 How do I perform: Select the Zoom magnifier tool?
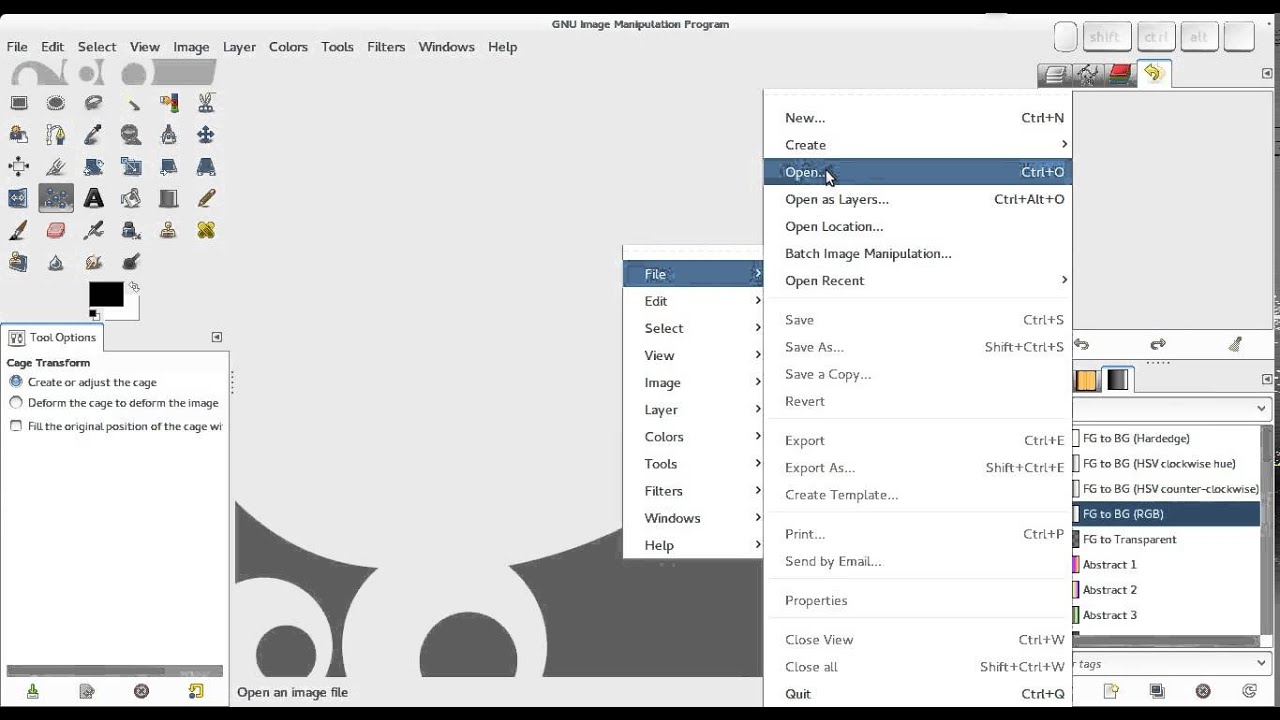click(131, 134)
